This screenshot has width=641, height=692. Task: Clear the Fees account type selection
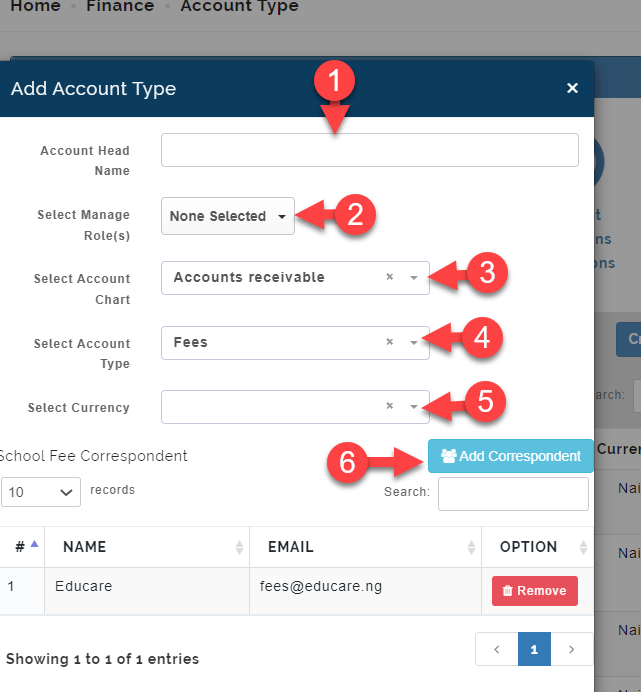pos(389,342)
